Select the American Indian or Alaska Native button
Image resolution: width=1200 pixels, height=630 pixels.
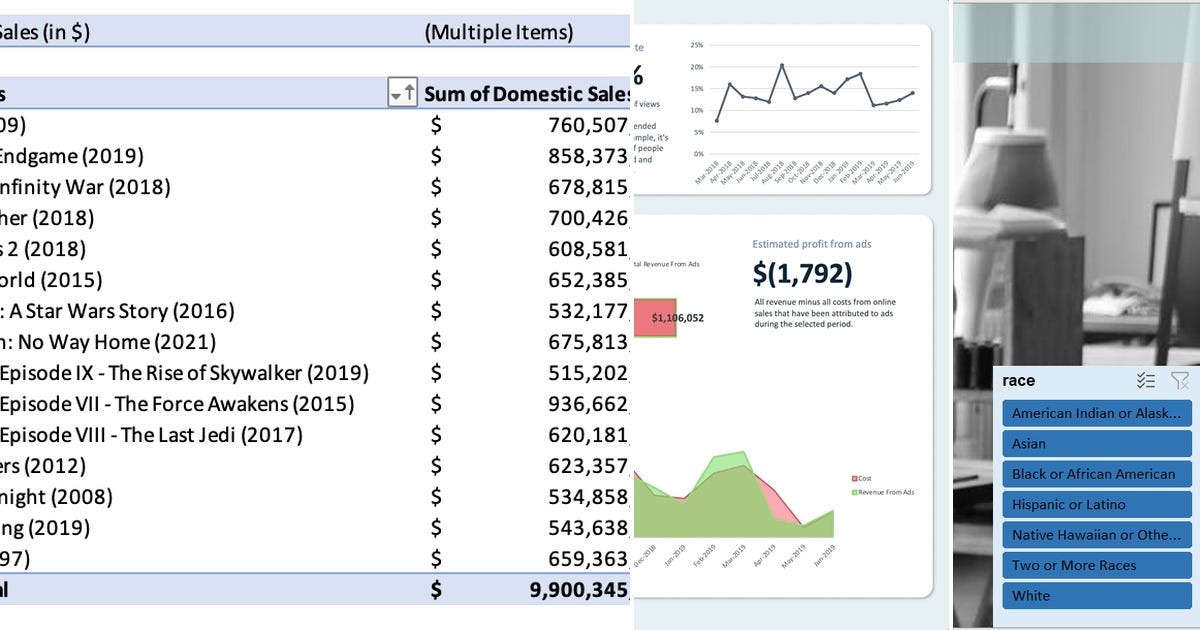tap(1096, 413)
